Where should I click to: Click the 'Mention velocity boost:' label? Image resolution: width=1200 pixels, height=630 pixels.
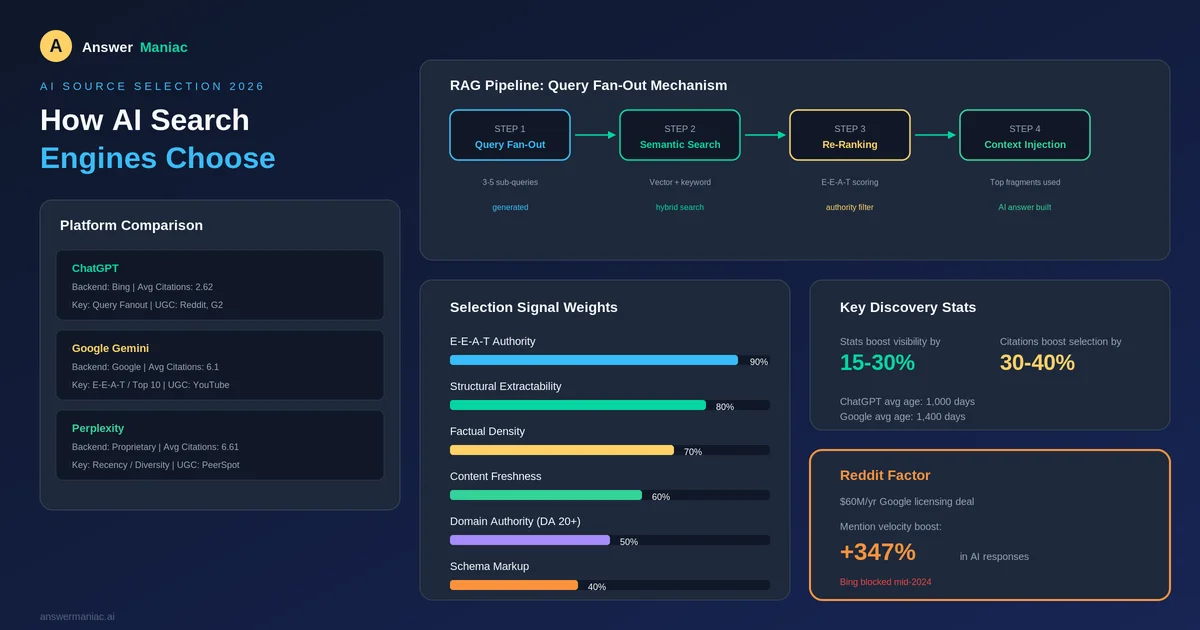(x=891, y=525)
